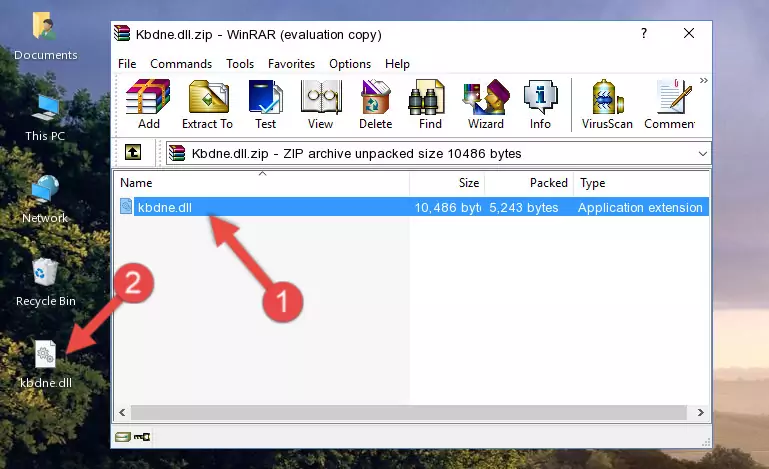Image resolution: width=769 pixels, height=469 pixels.
Task: Select the Documents desktop icon
Action: [x=45, y=36]
